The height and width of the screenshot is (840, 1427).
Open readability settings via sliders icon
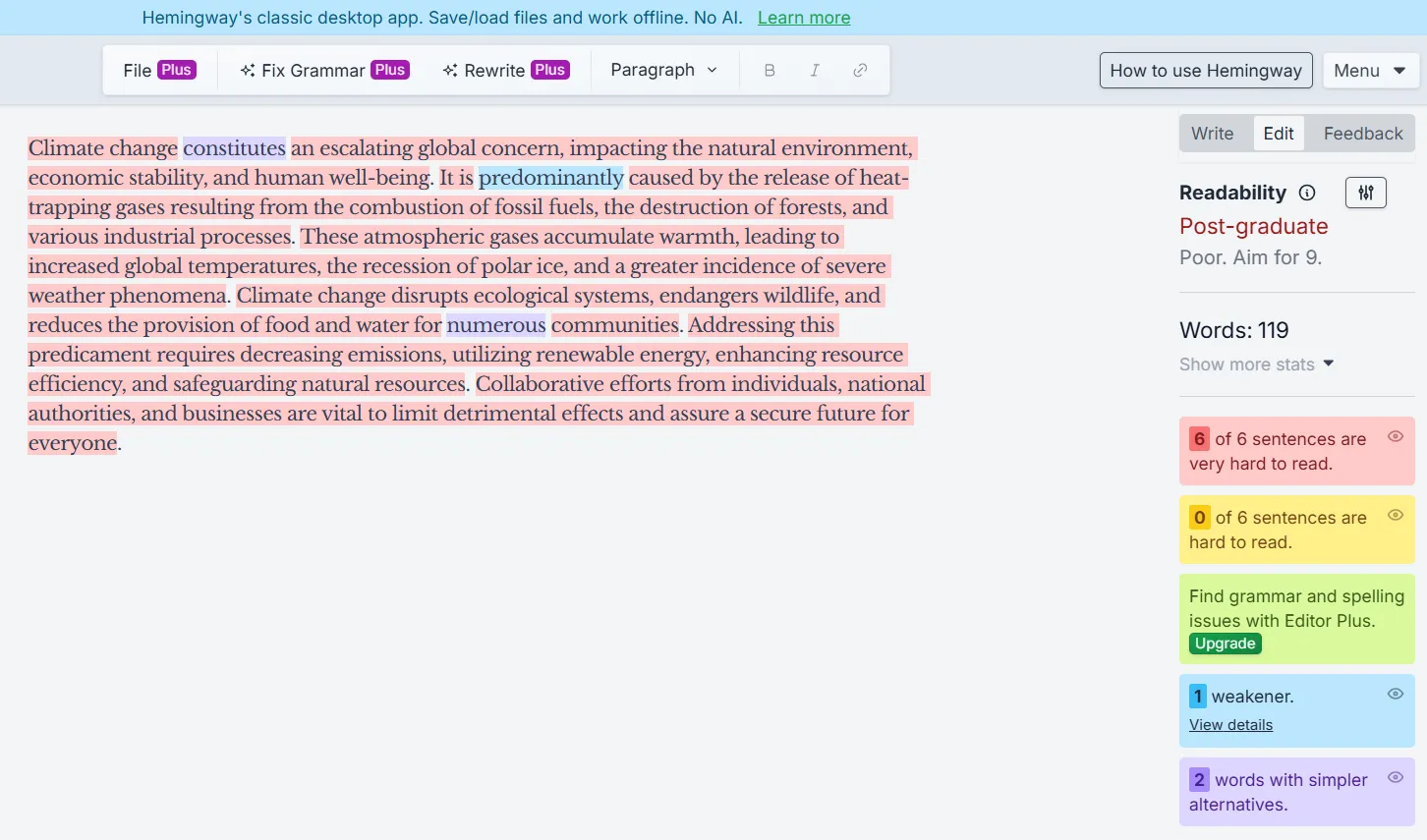pyautogui.click(x=1365, y=193)
